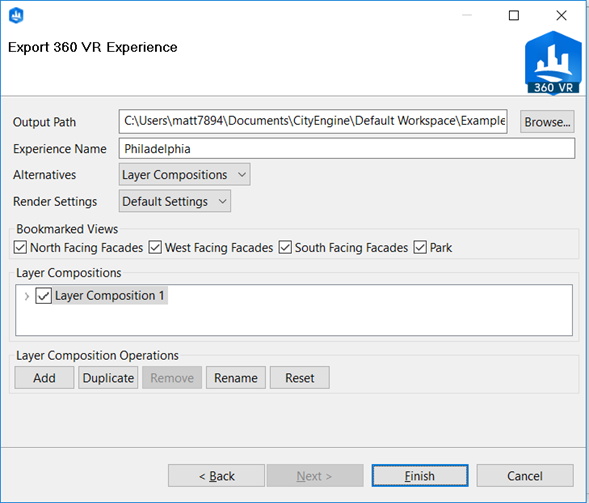Click the 360 VR logo badge
This screenshot has height=503, width=589.
553,63
